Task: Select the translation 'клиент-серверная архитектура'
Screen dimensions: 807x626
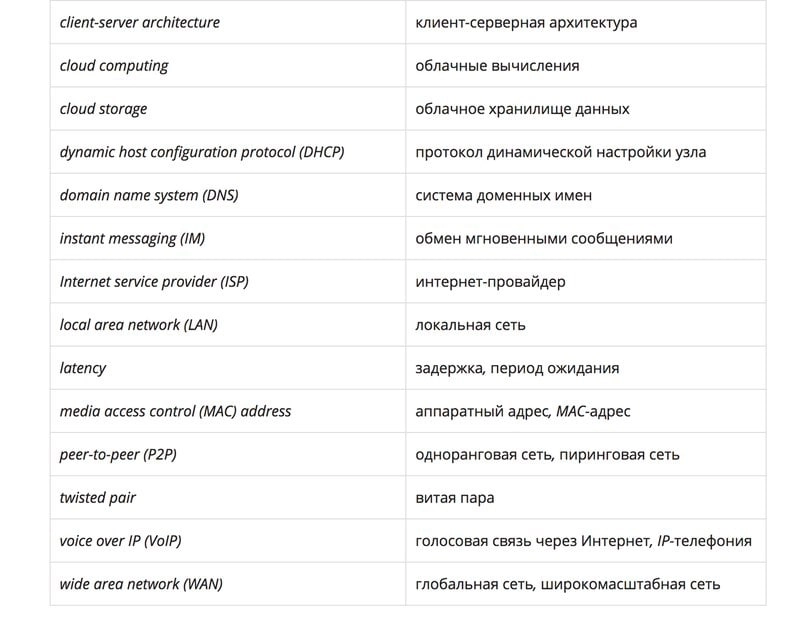Action: tap(526, 23)
